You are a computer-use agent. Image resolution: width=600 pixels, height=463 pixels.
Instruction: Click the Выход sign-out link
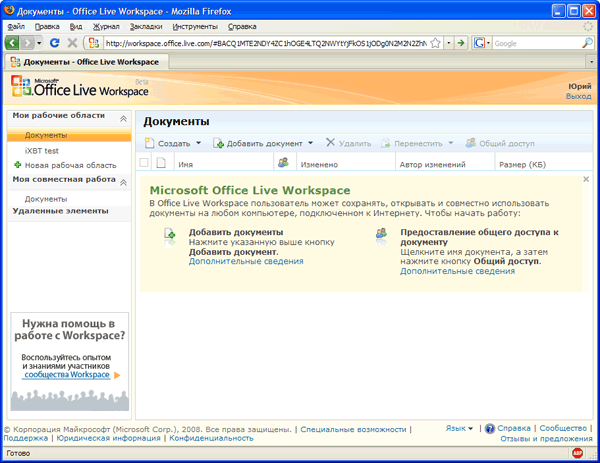tap(579, 96)
